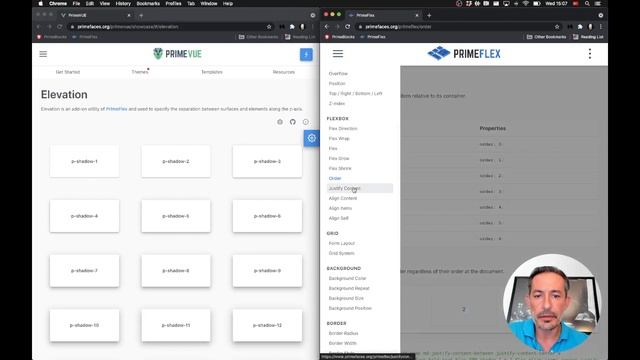
Task: Open the Bookmarks menu
Action: point(148,4)
